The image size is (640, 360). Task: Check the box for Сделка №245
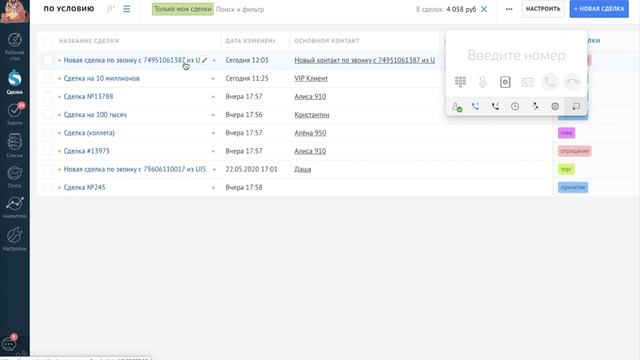pos(48,187)
